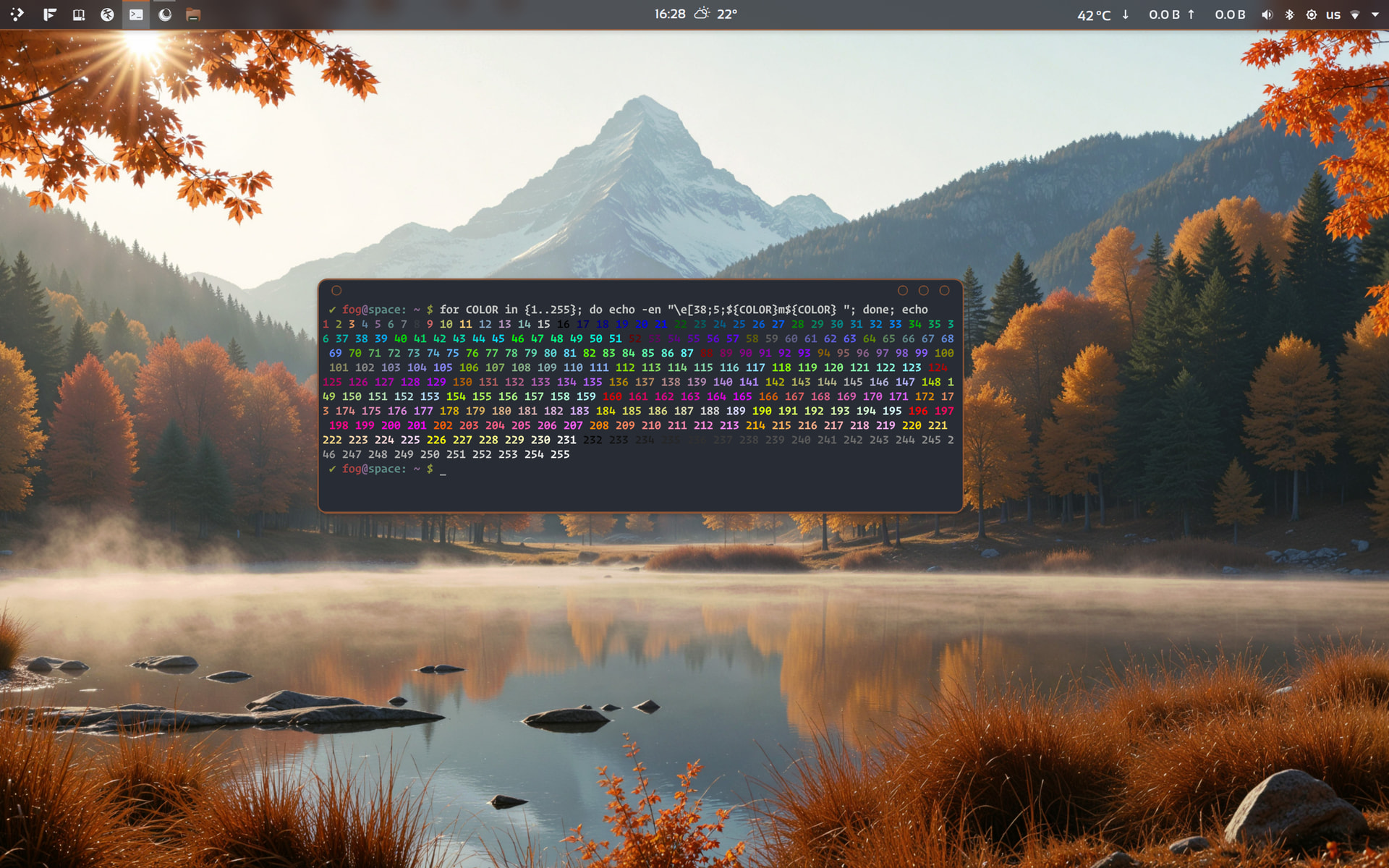Click the active terminal icon in panel
Screen dimensions: 1389x868
[x=136, y=14]
